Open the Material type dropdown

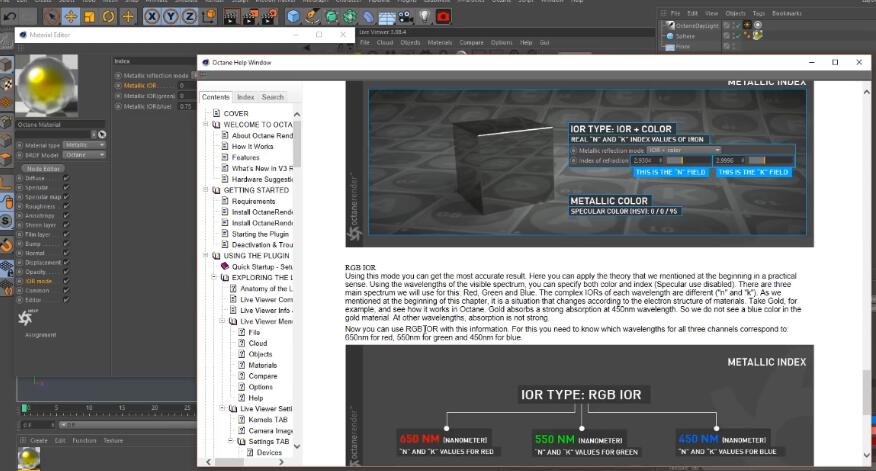84,145
